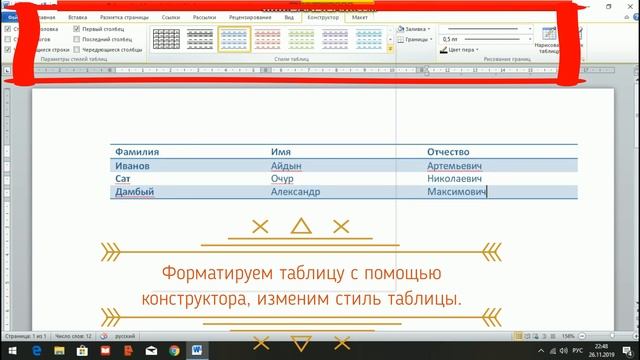The image size is (640, 360).
Task: Open Word help with question mark icon
Action: [636, 17]
